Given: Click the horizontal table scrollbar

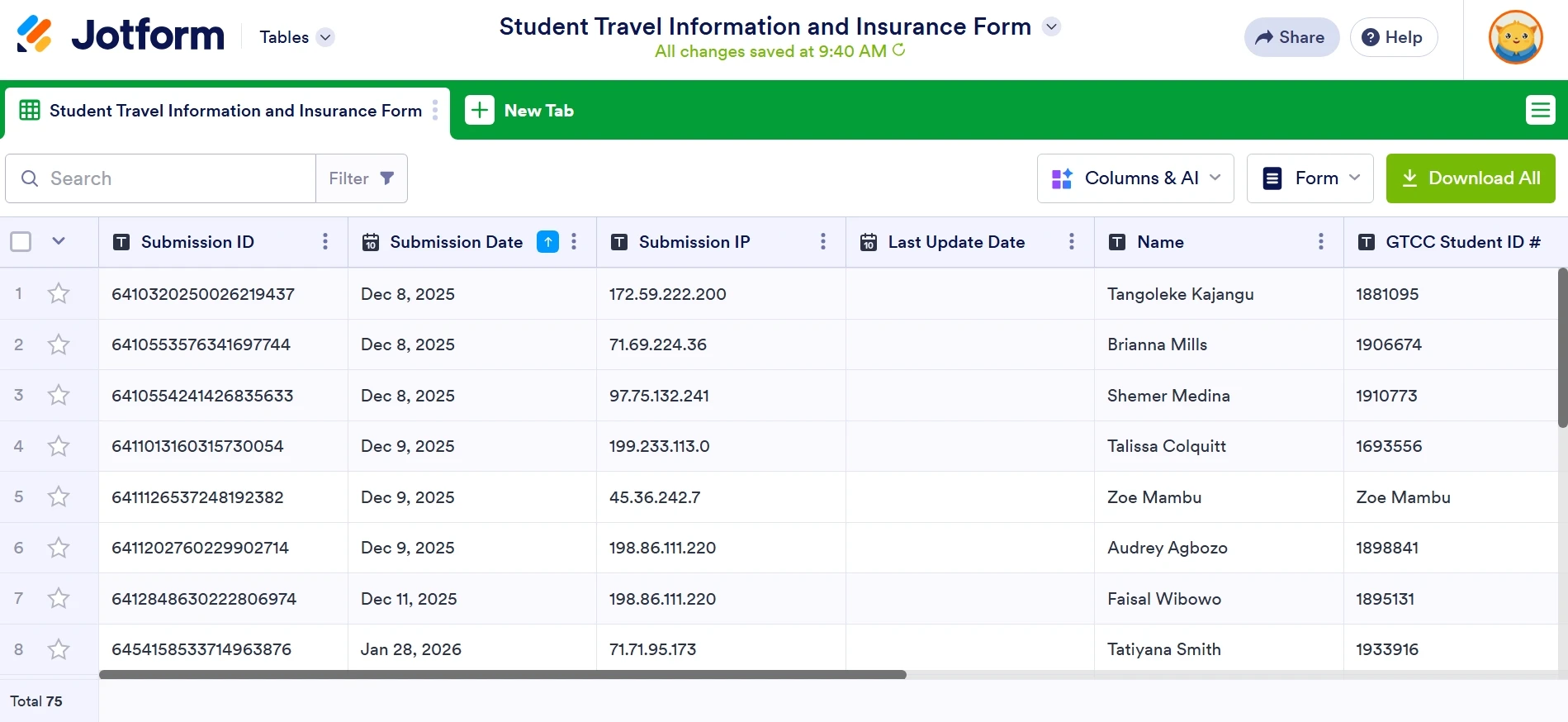Looking at the screenshot, I should [503, 675].
